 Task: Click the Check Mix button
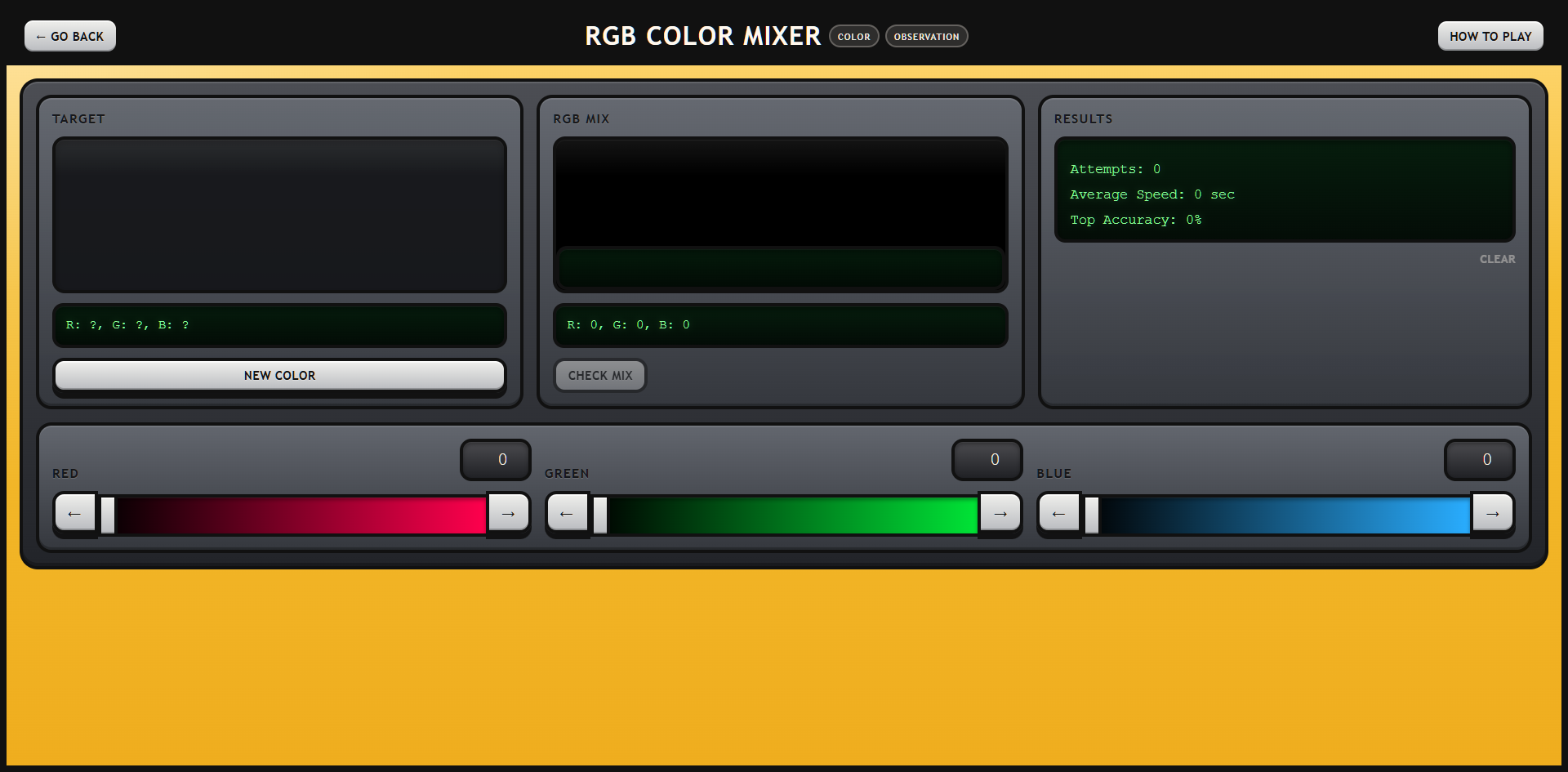click(x=600, y=375)
